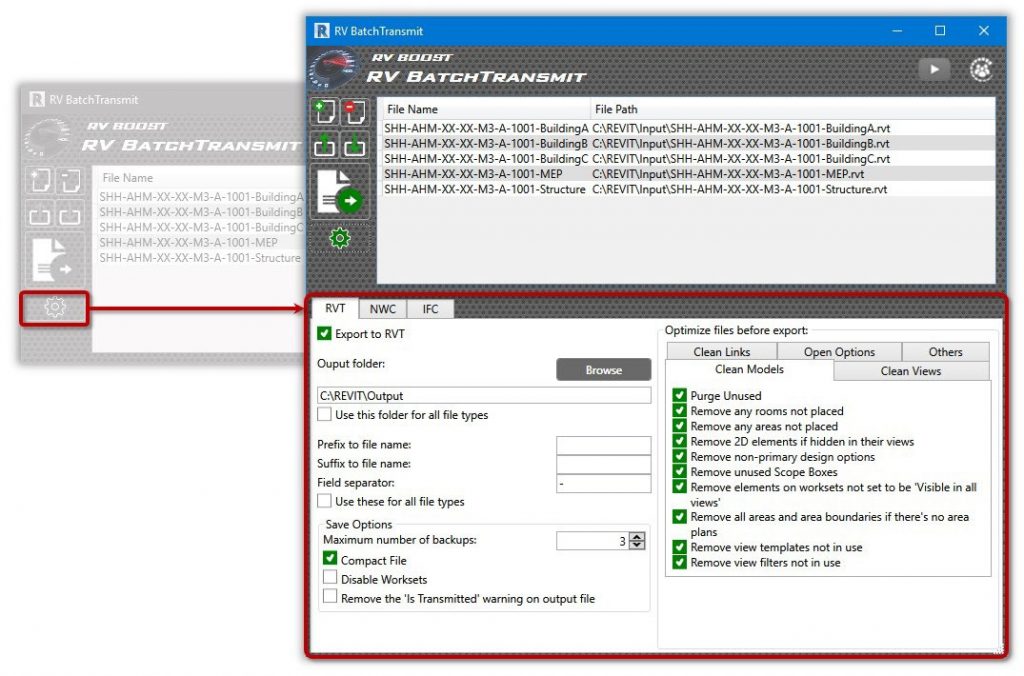Toggle Remove unused Scope Boxes
1024x676 pixels.
tap(679, 471)
